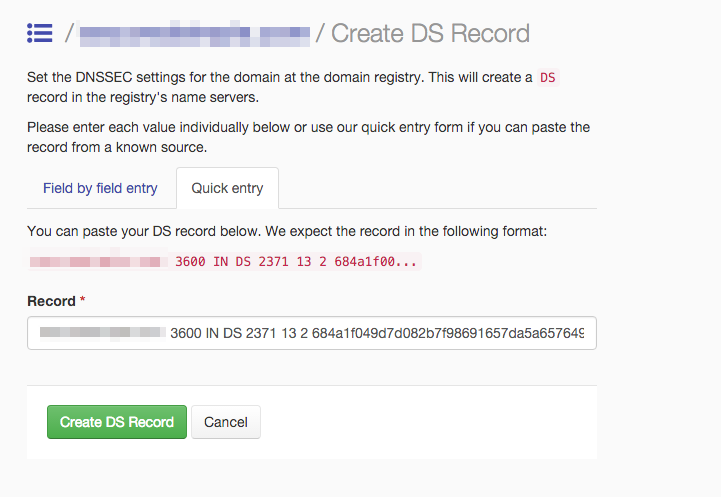The height and width of the screenshot is (497, 721).
Task: Cancel the DS record creation
Action: [x=226, y=422]
